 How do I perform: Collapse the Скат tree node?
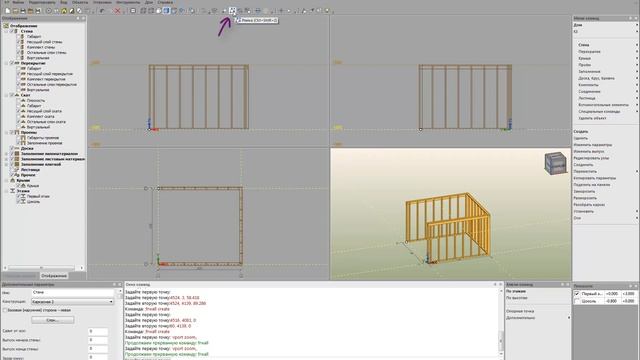pyautogui.click(x=6, y=95)
